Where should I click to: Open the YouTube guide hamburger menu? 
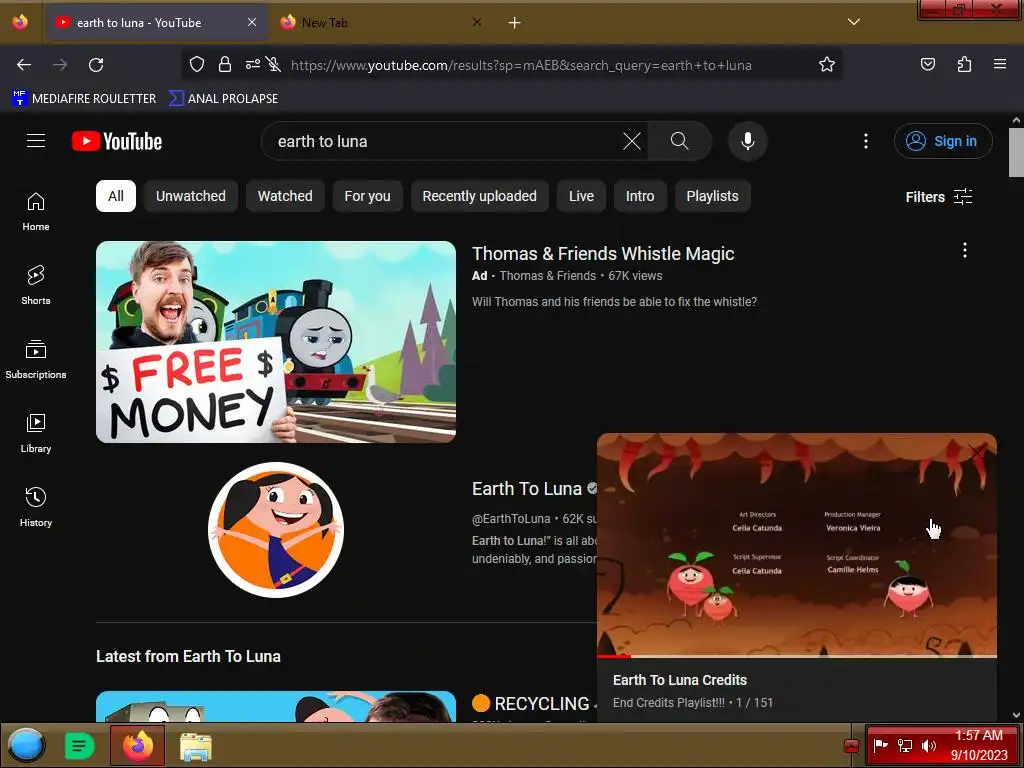pos(36,140)
